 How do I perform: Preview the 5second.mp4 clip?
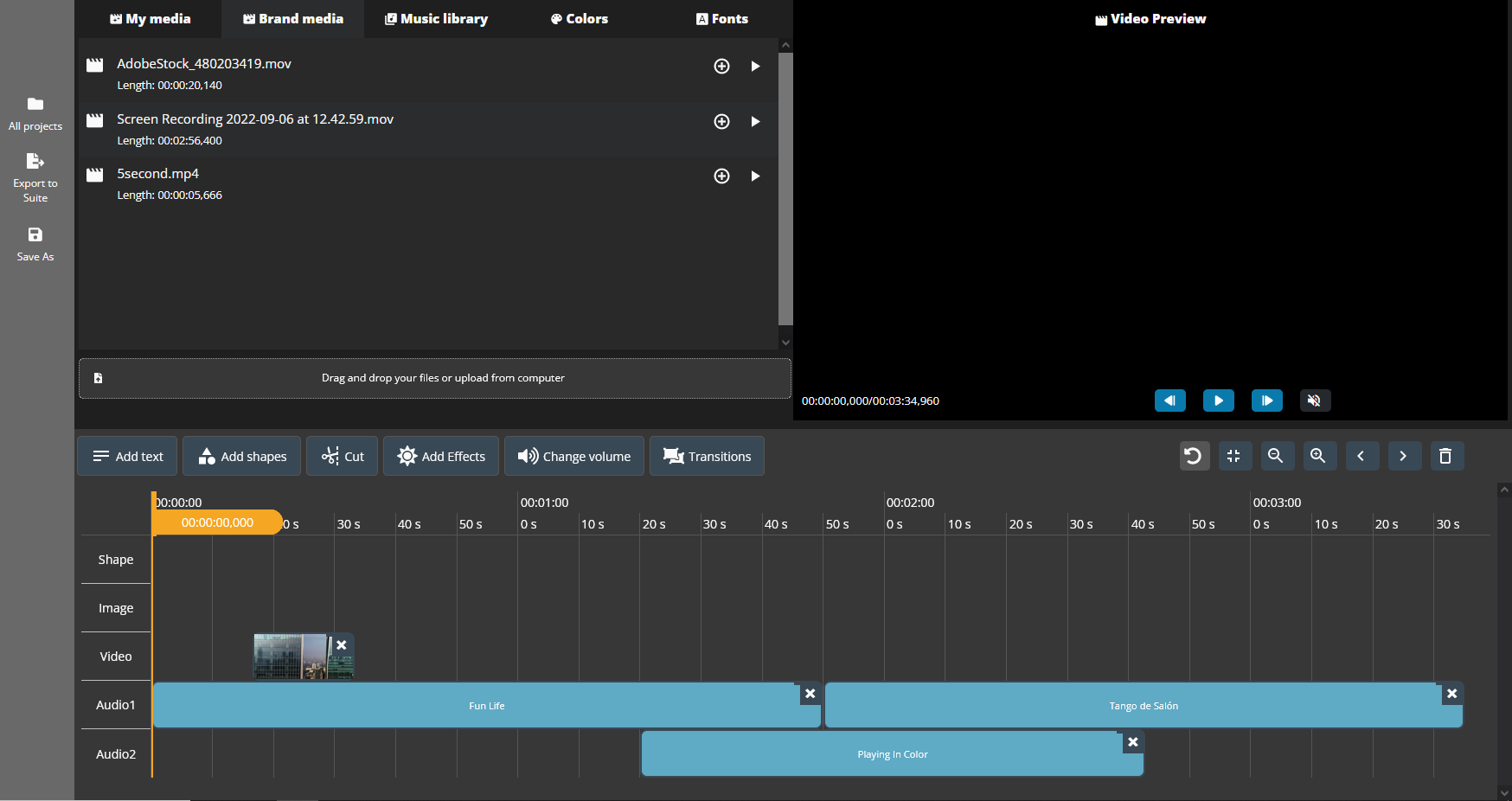(x=755, y=176)
